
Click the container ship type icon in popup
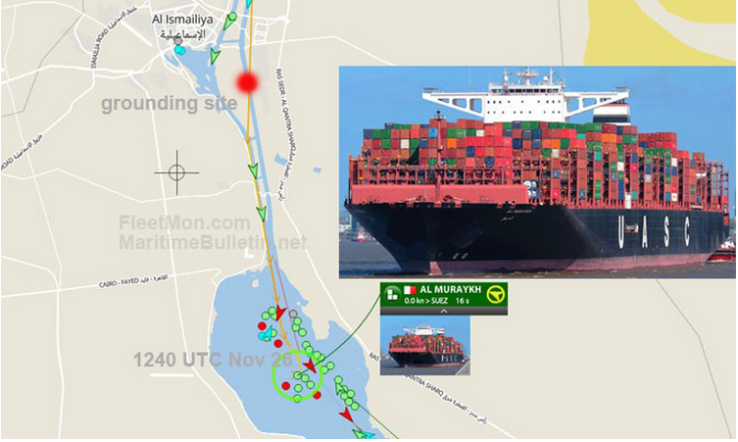392,295
